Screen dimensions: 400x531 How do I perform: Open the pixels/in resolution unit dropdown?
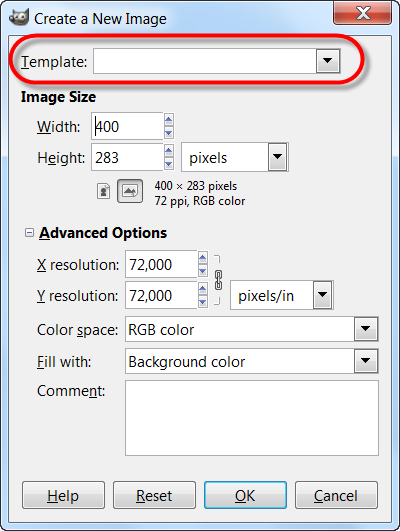click(x=322, y=295)
